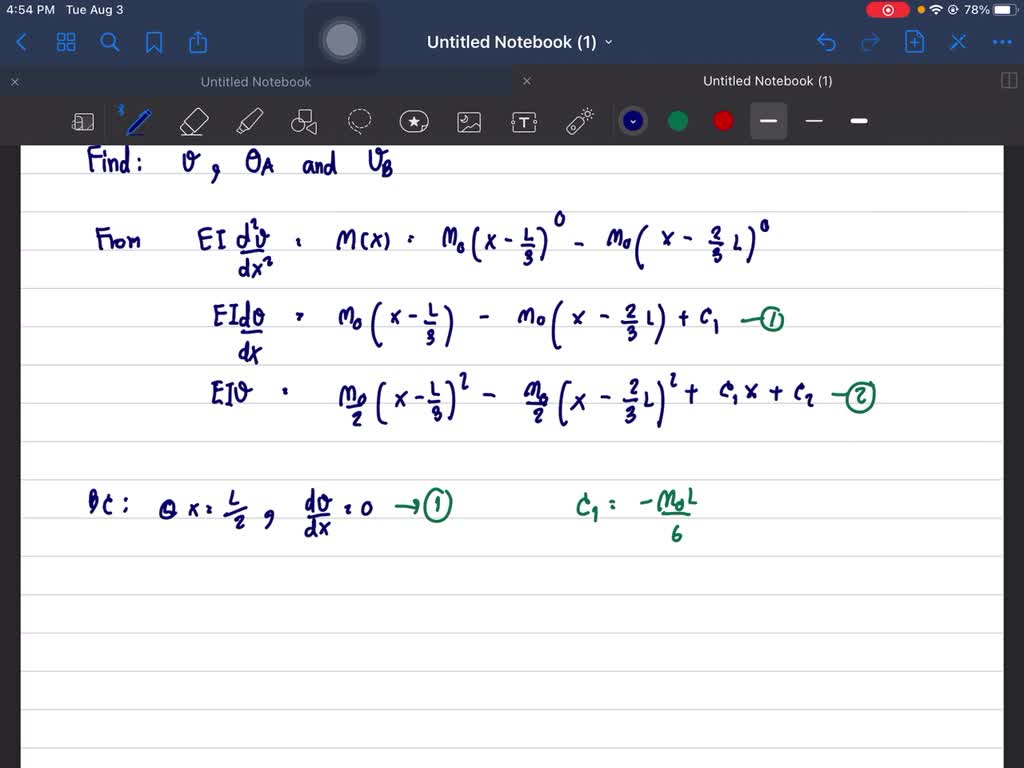
Task: Add a new page
Action: pyautogui.click(x=913, y=41)
